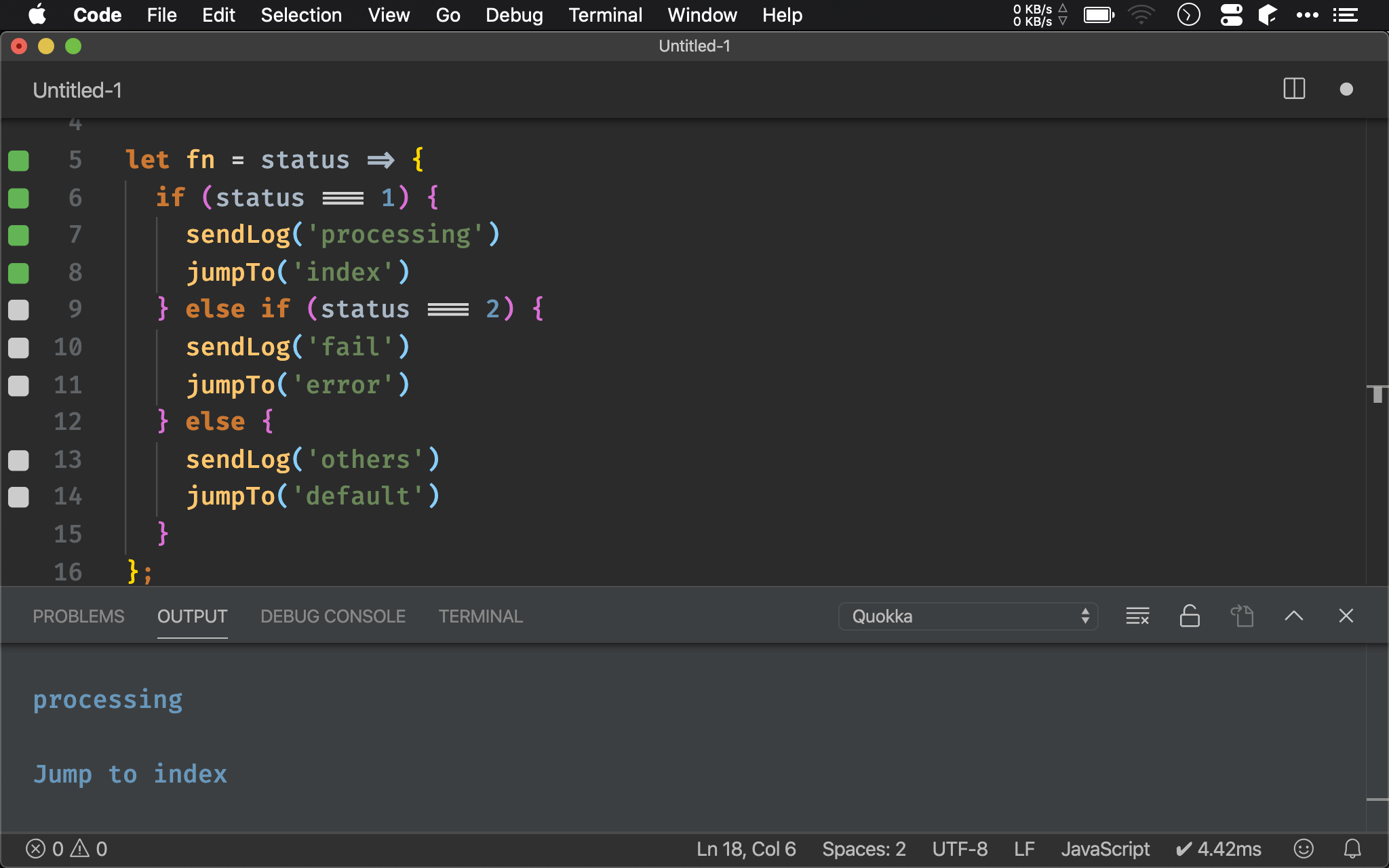
Task: Click the feedback smiley icon
Action: click(1304, 848)
